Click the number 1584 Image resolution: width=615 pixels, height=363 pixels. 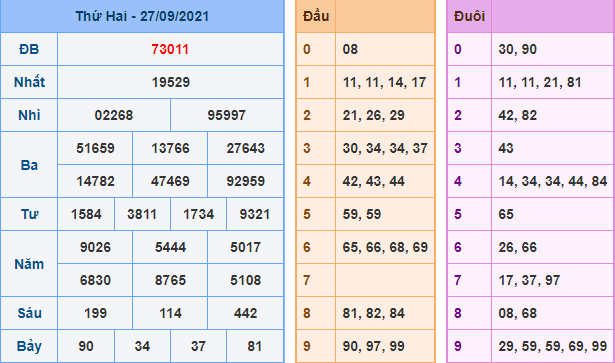86,214
